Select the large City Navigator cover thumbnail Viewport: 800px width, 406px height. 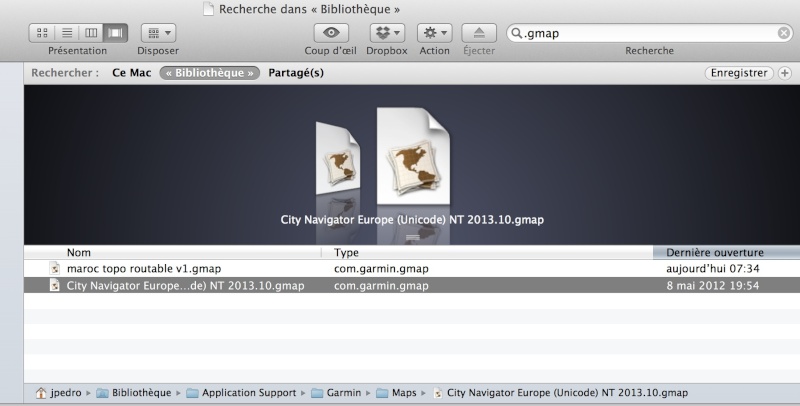click(413, 156)
